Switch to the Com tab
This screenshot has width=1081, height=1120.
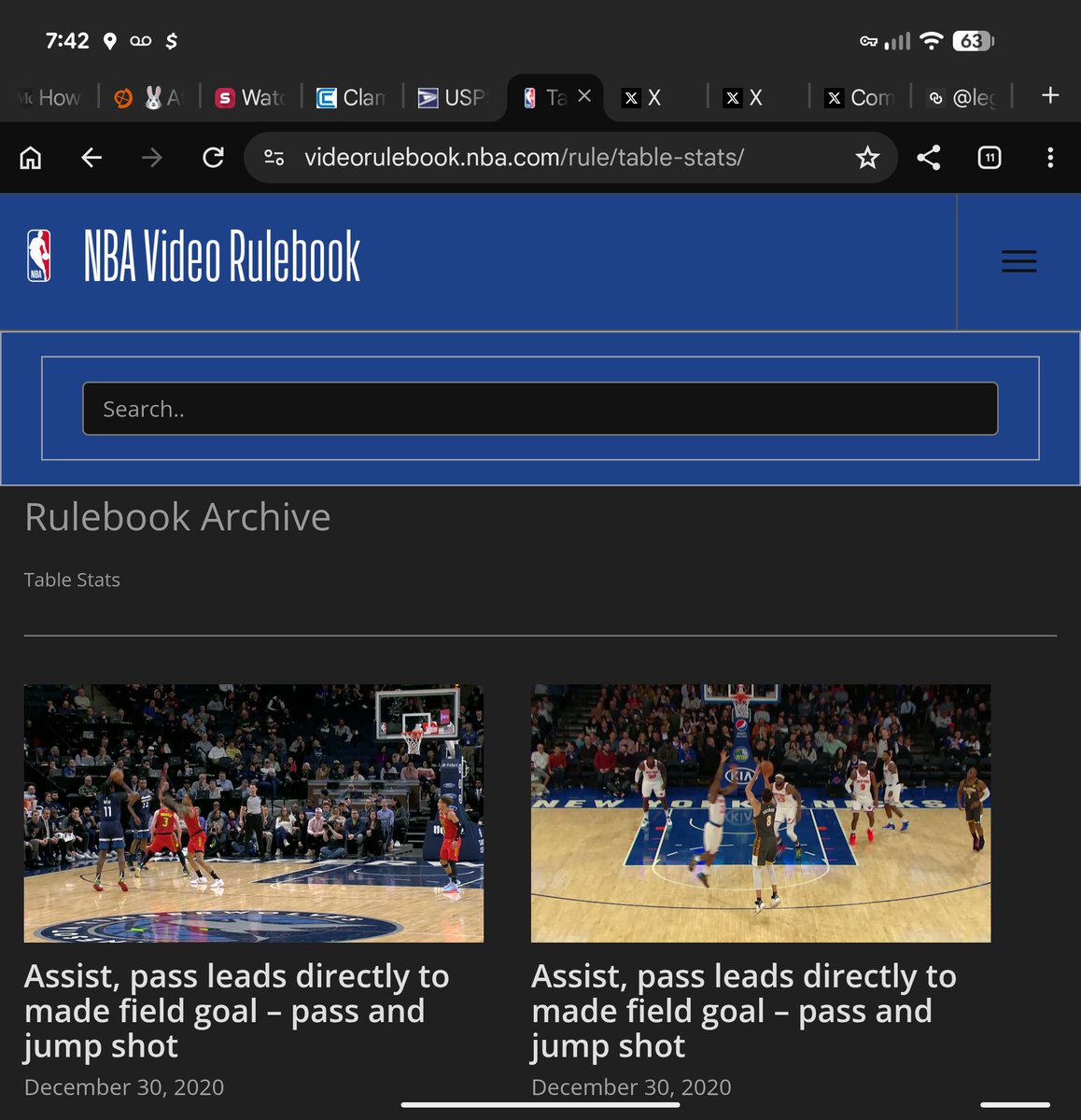point(859,97)
